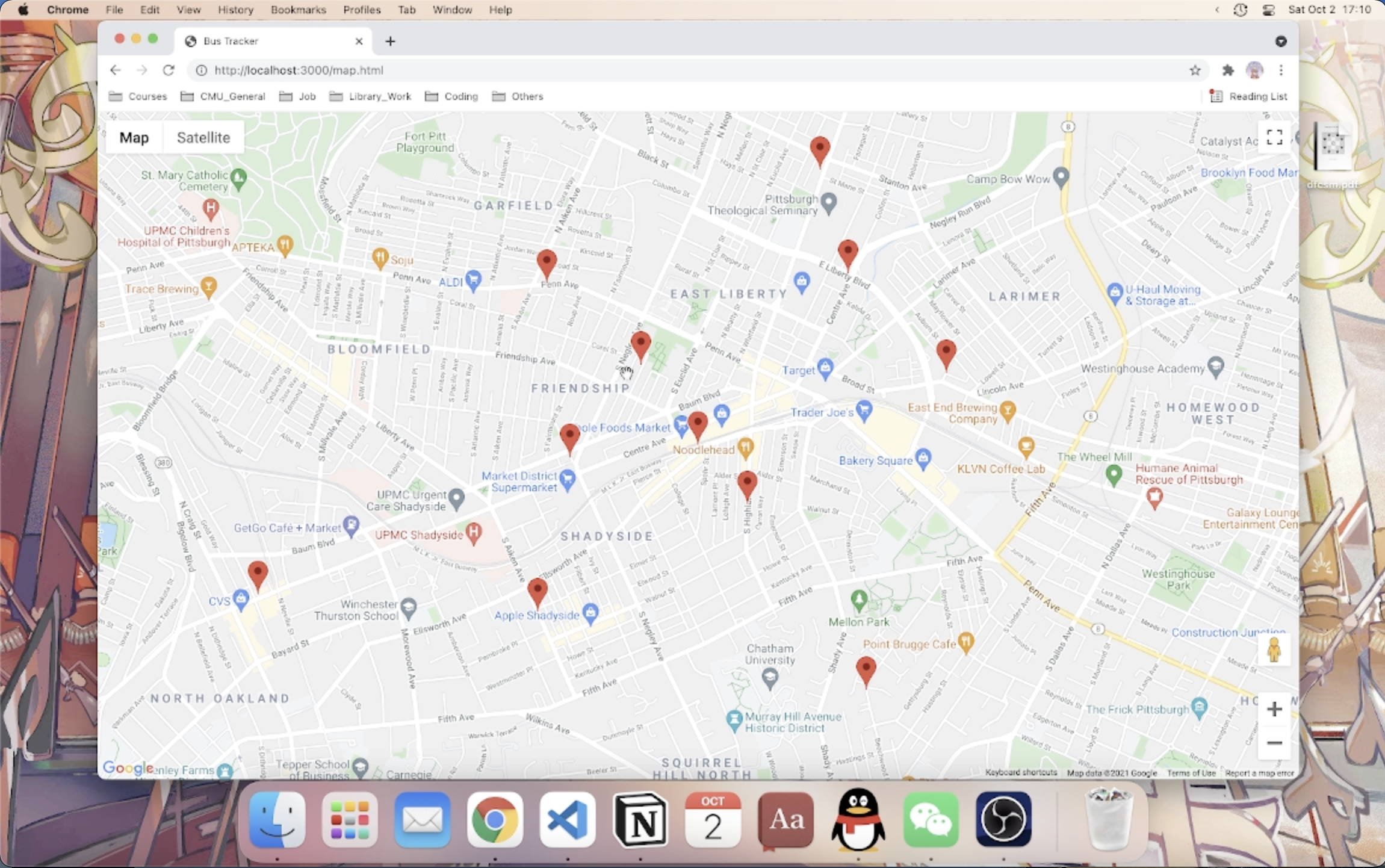
Task: Open the Bookmarks menu
Action: 298,10
